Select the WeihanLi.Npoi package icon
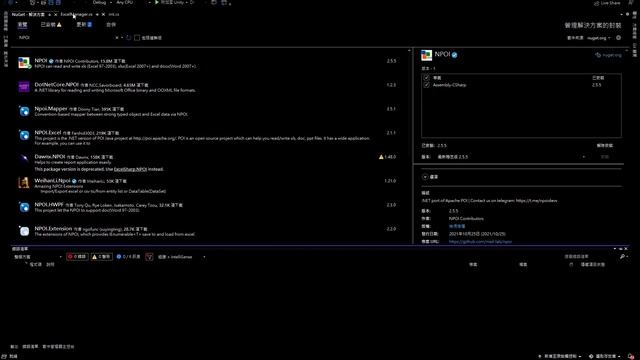640x360 pixels. (x=24, y=182)
